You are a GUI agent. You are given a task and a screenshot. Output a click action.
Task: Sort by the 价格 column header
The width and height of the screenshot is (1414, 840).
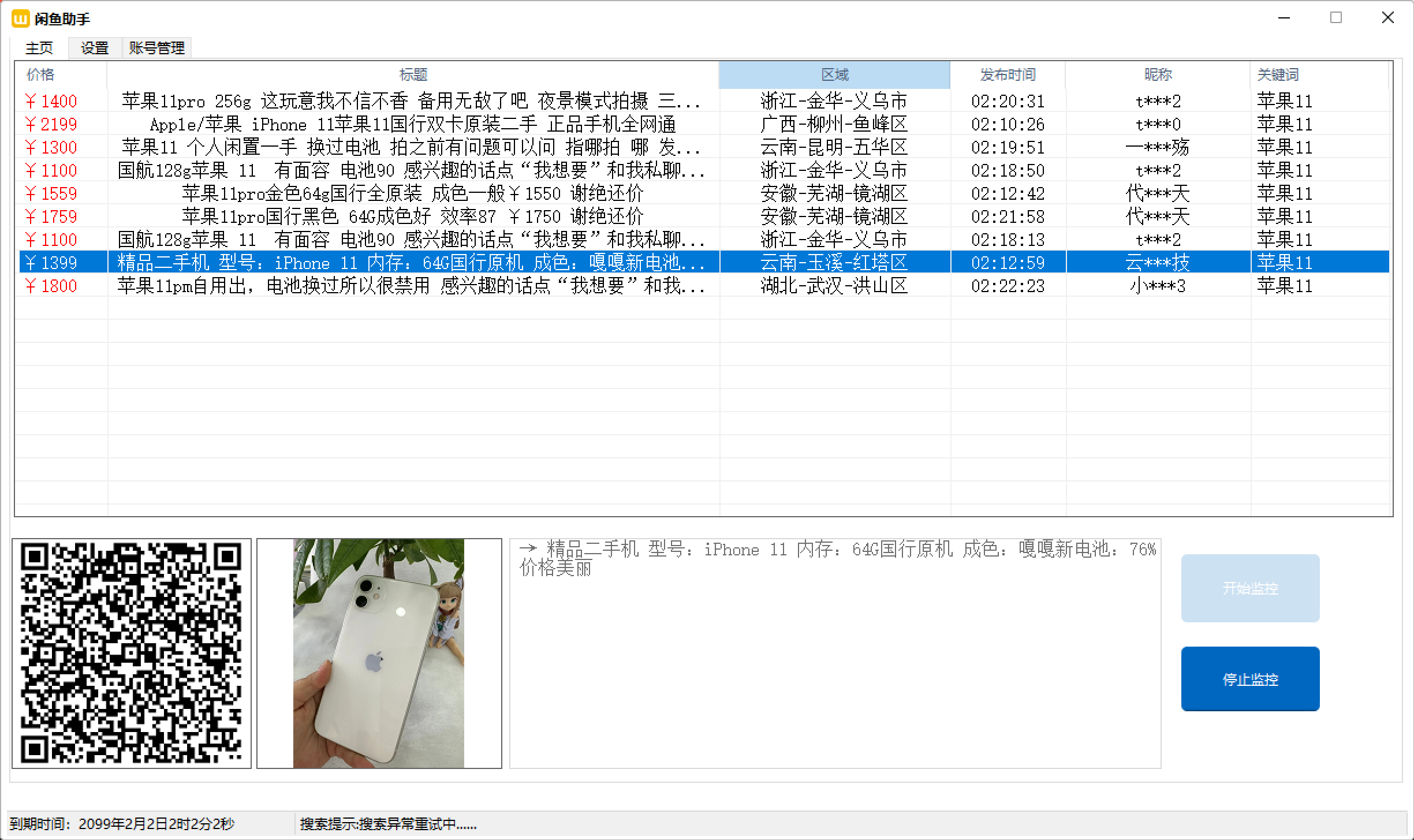click(40, 74)
